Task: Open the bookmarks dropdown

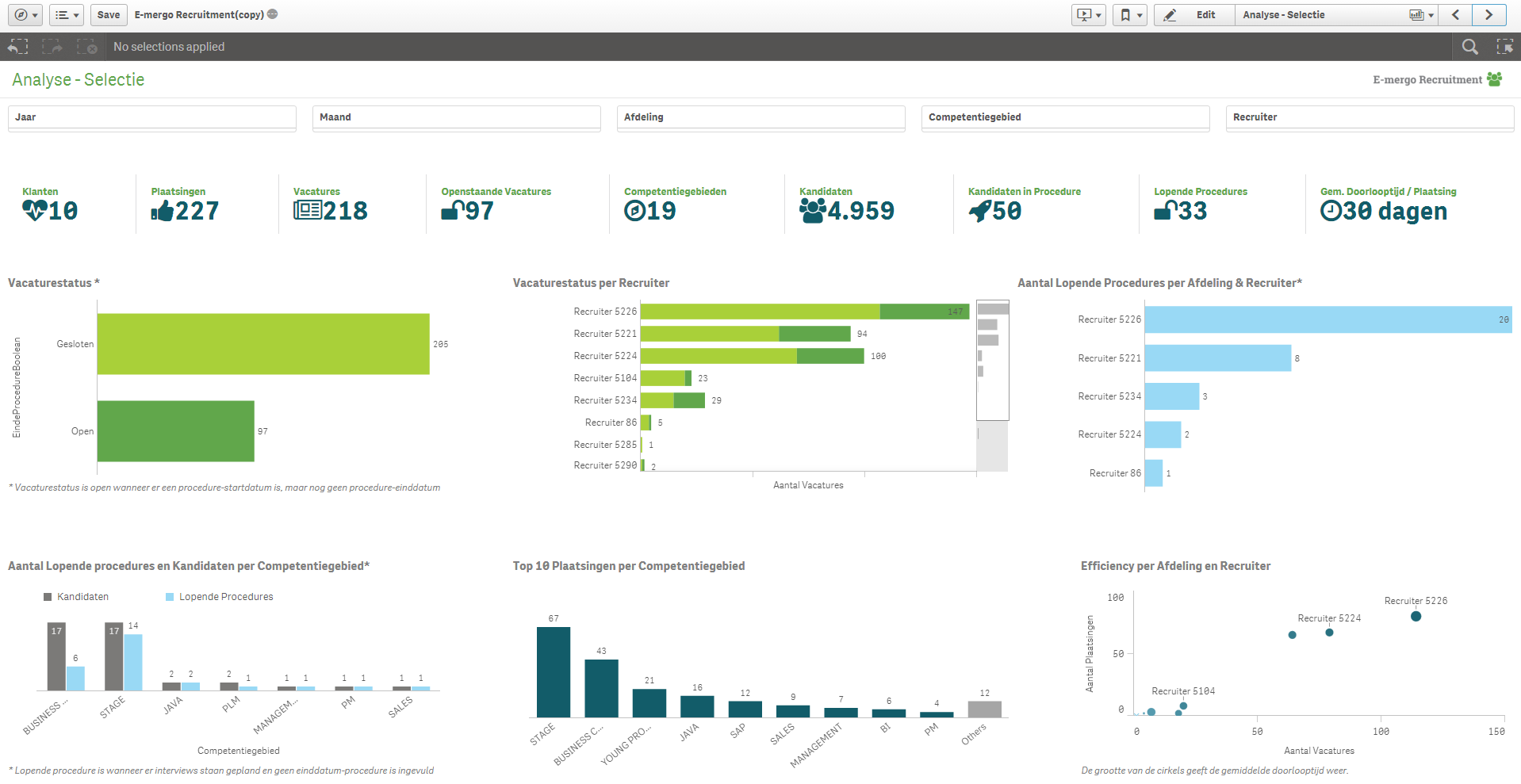Action: (1129, 14)
